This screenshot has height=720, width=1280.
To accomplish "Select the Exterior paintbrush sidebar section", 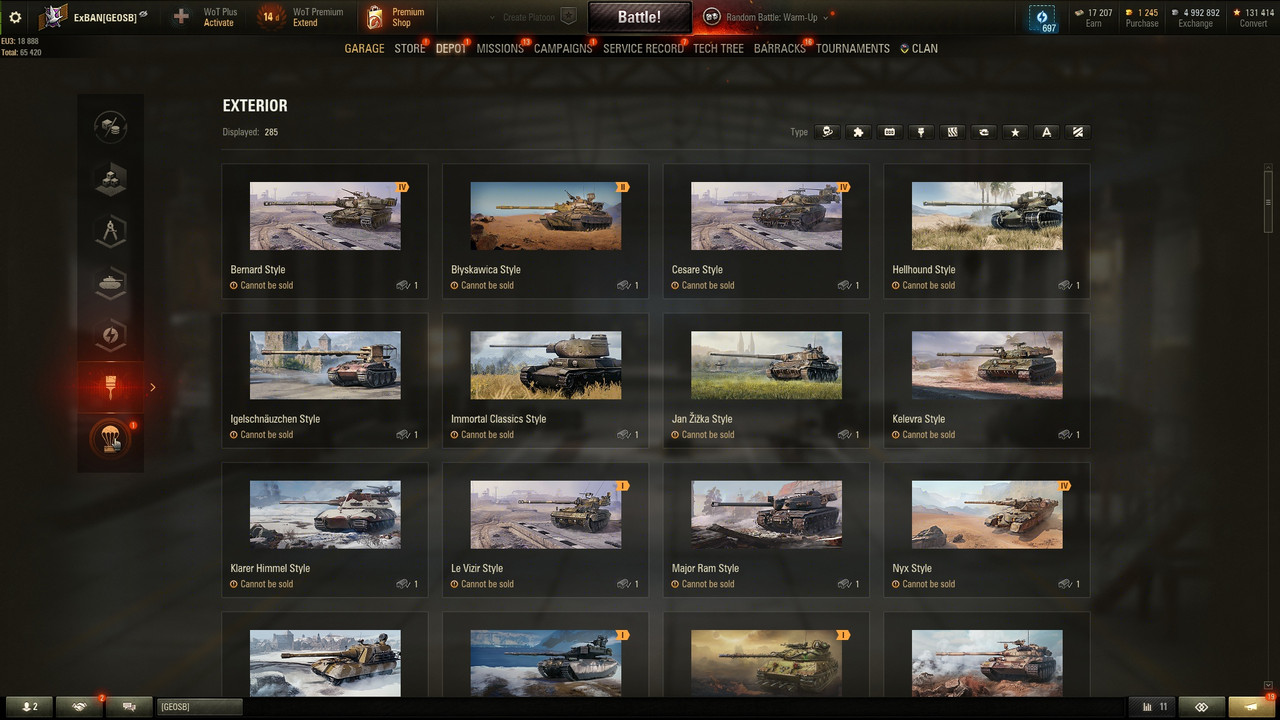I will pos(110,387).
